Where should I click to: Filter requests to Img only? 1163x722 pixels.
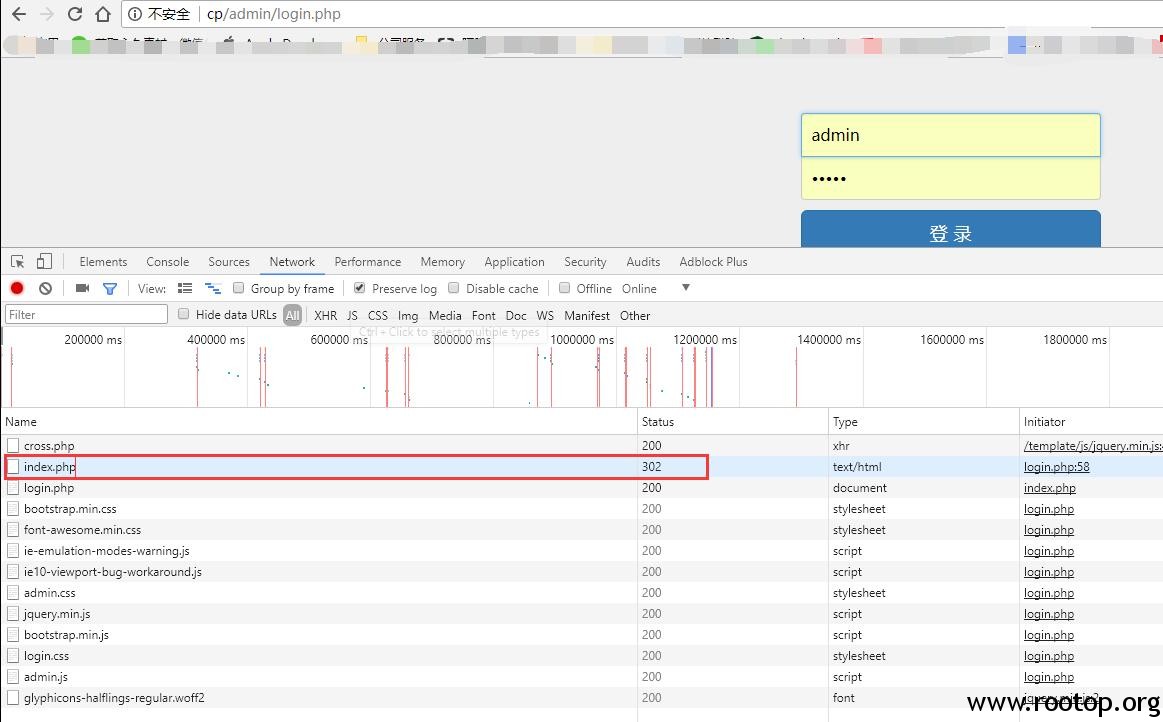[x=408, y=315]
